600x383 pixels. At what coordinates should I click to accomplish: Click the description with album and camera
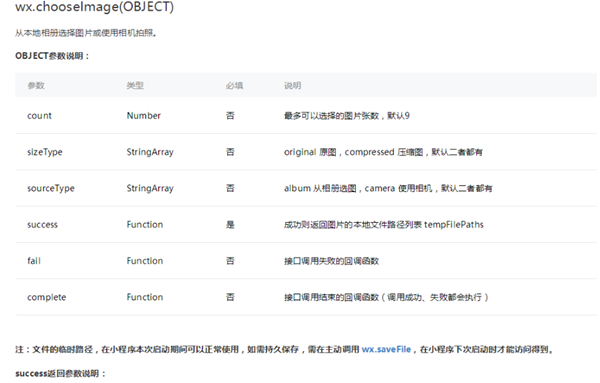coord(388,188)
